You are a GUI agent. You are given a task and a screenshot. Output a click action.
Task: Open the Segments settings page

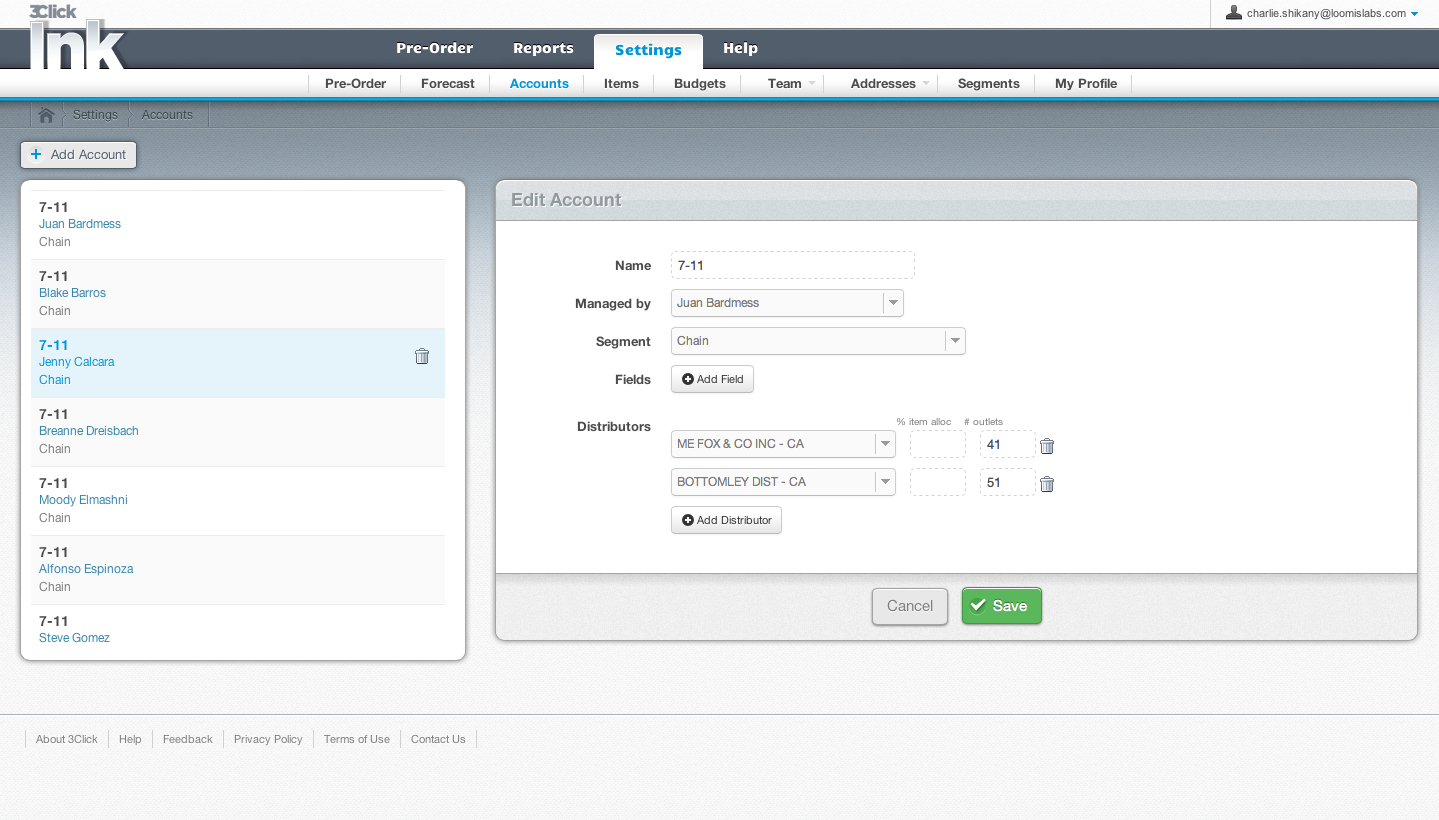[x=988, y=84]
